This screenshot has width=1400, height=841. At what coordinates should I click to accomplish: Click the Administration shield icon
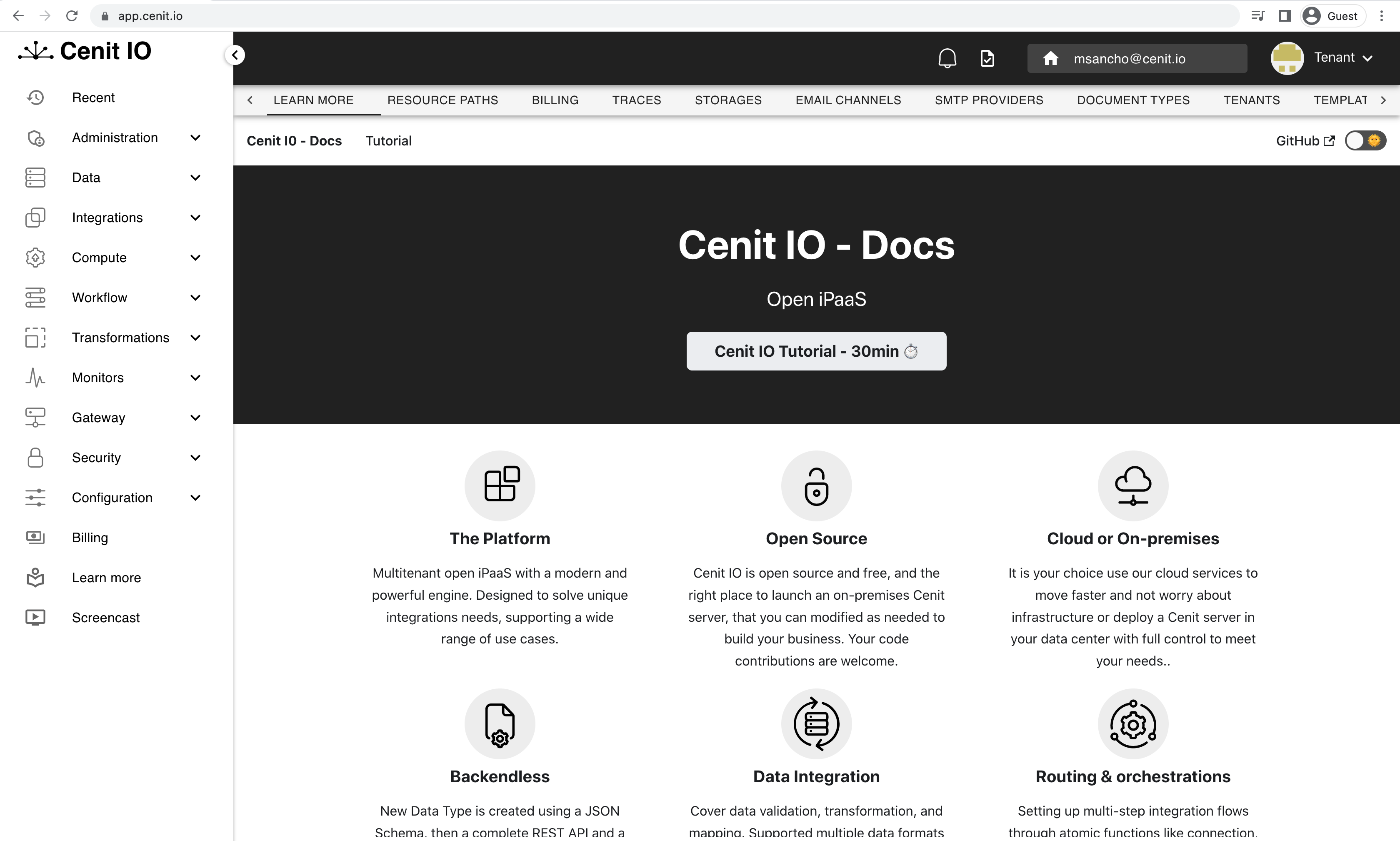(35, 138)
